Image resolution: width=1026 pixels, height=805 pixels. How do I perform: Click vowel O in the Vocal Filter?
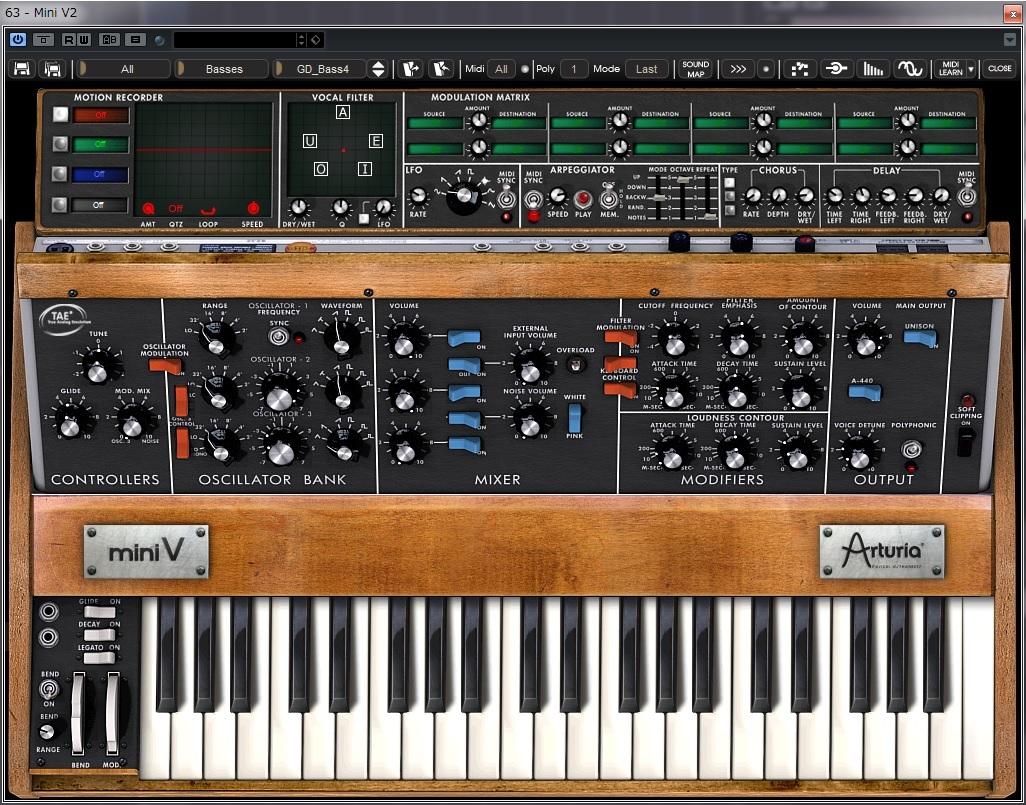(321, 170)
